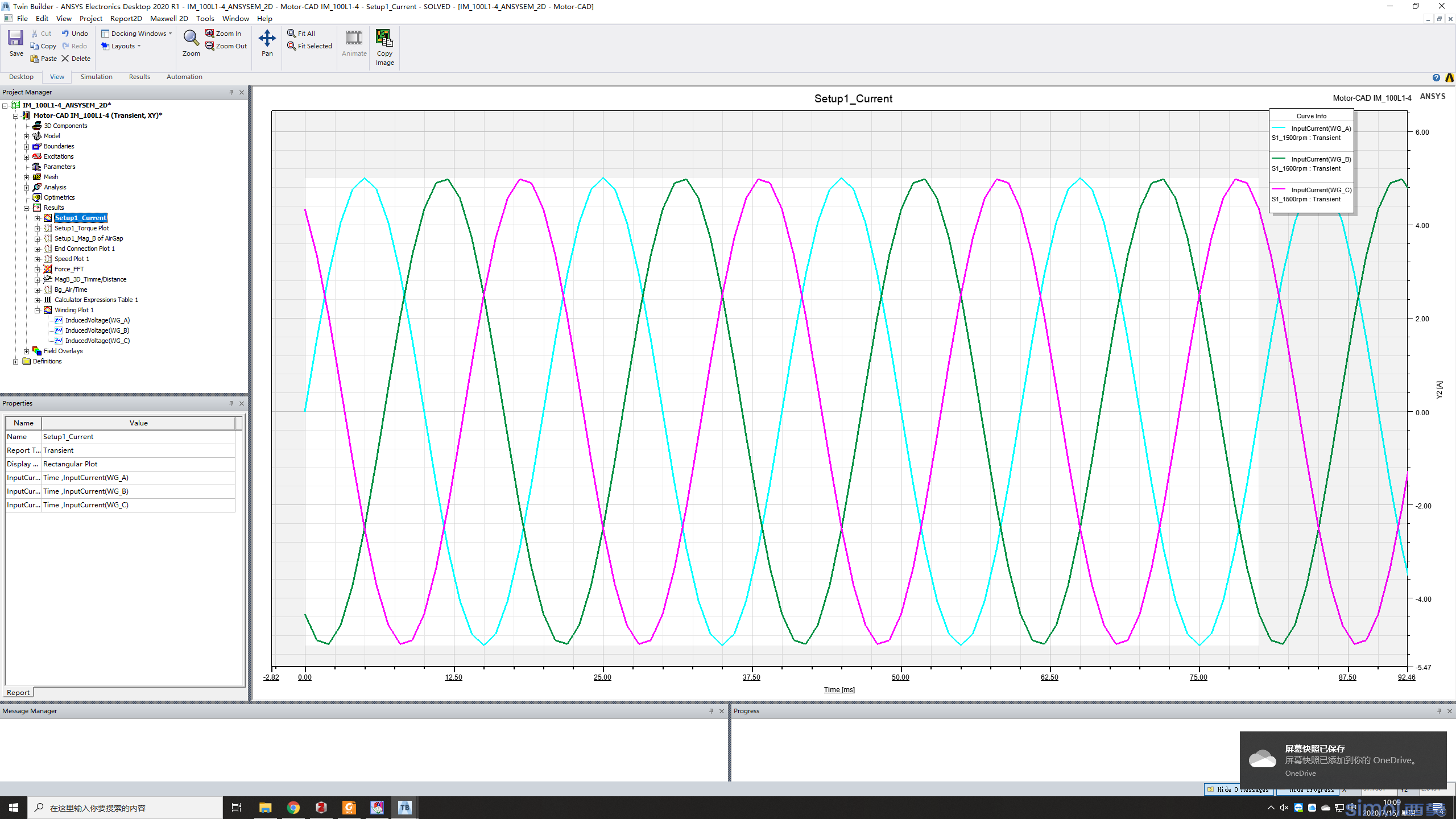
Task: Switch to the Simulation ribbon tab
Action: point(96,77)
